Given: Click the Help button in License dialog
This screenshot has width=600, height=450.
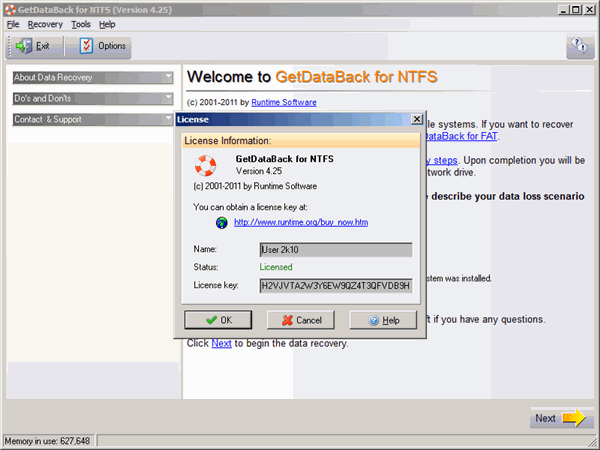Looking at the screenshot, I should pos(383,320).
